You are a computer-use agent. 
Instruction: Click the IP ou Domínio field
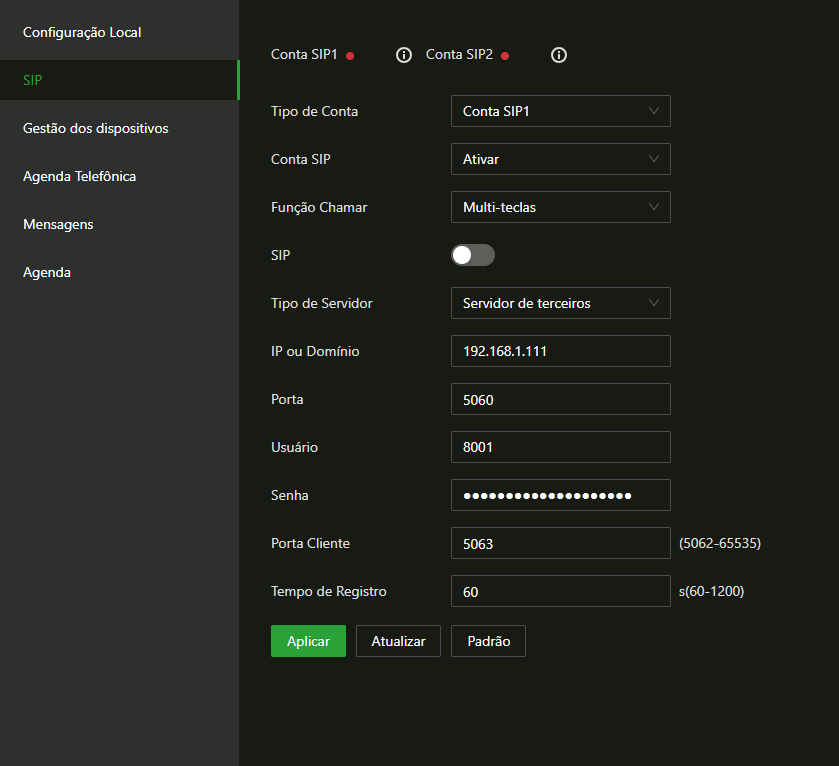[x=561, y=351]
